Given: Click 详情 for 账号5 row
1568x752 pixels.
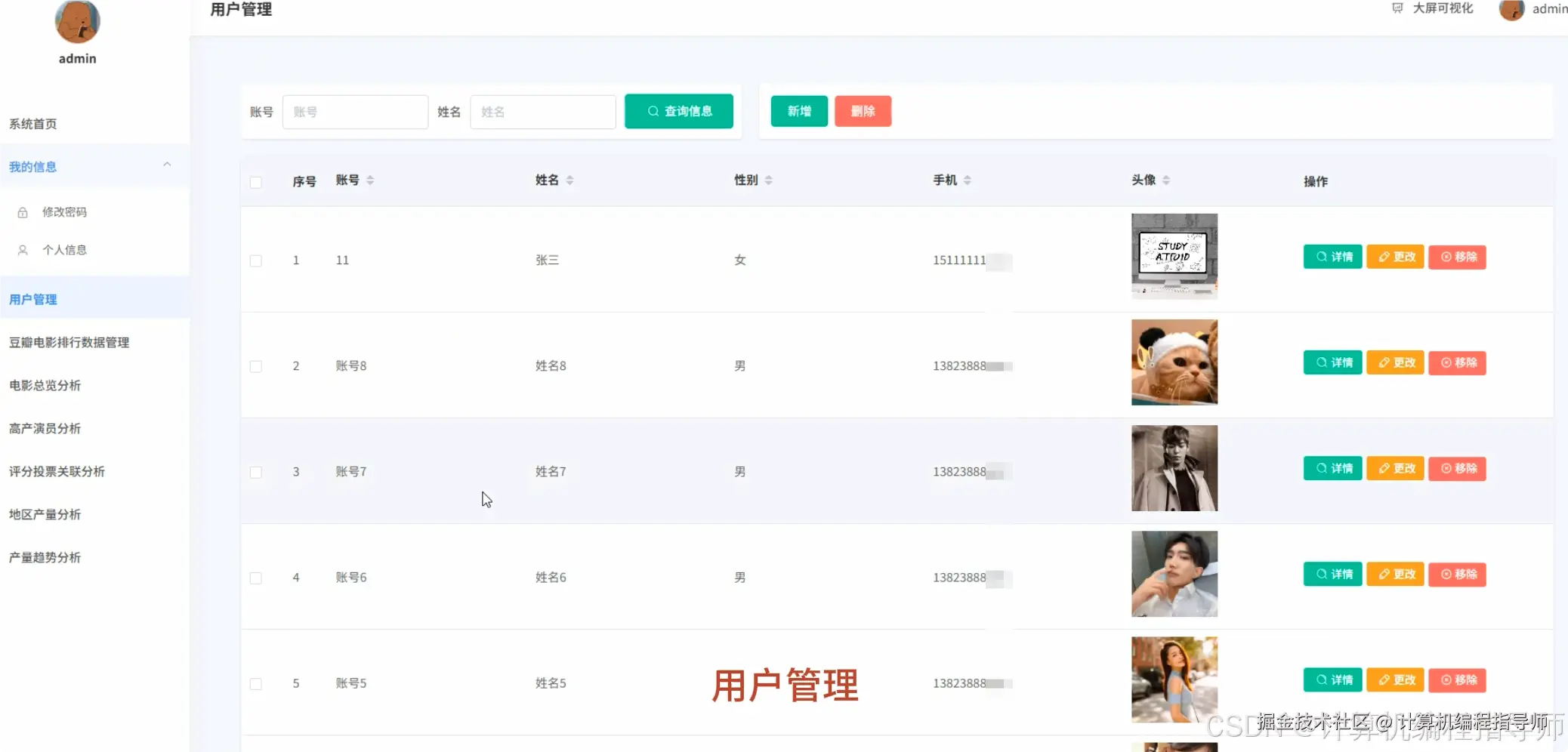Looking at the screenshot, I should pos(1333,680).
